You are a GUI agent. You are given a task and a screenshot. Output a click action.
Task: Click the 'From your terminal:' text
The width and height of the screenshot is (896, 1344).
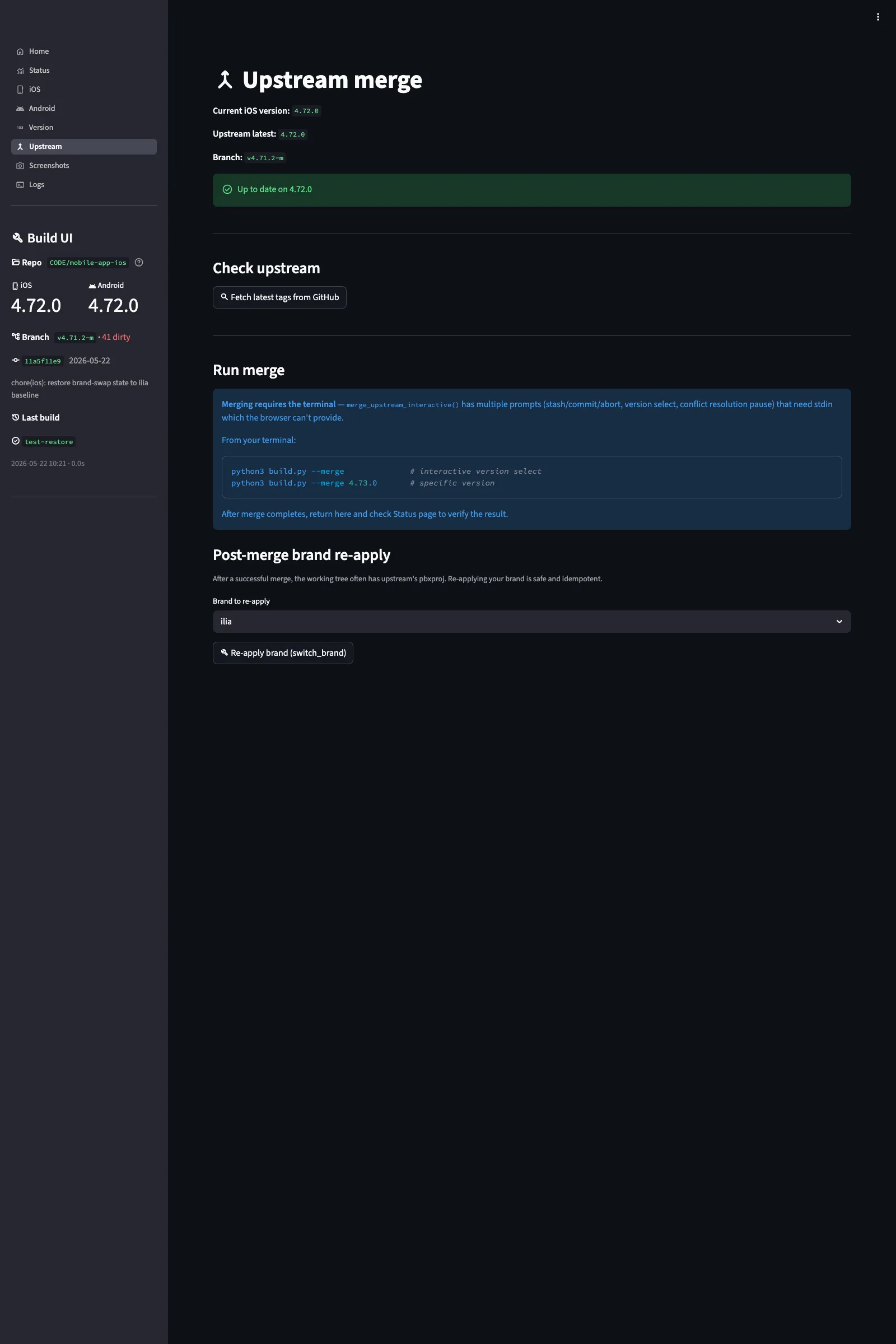pos(259,440)
